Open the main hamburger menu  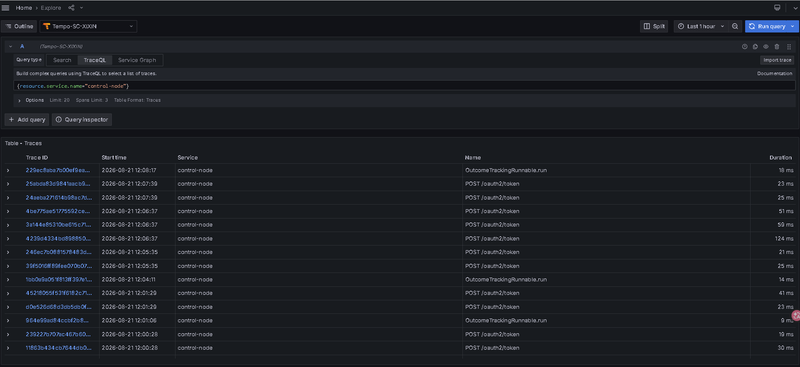pos(6,8)
